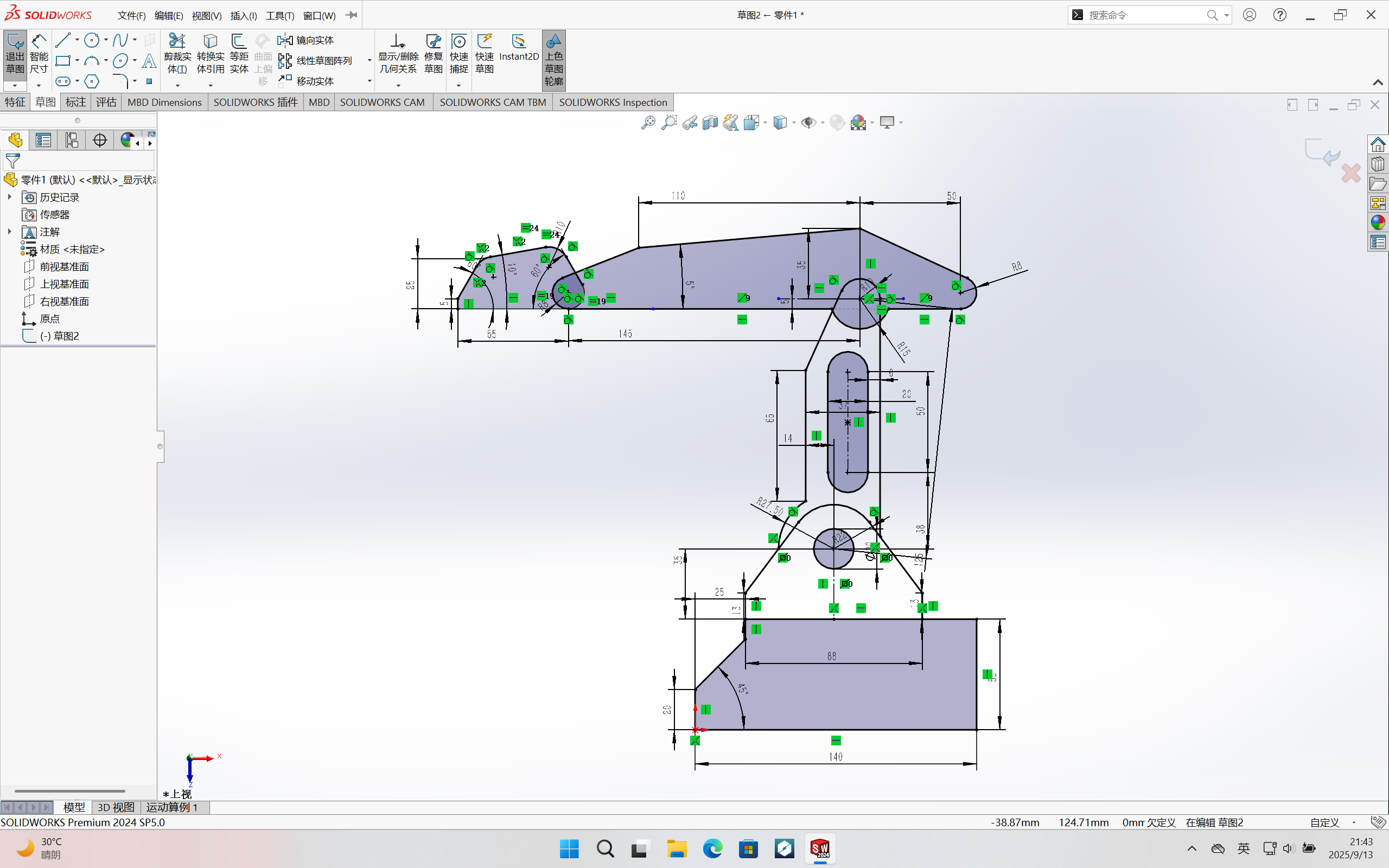Click the Move Entities (移动实体) tool
This screenshot has height=868, width=1389.
point(306,81)
